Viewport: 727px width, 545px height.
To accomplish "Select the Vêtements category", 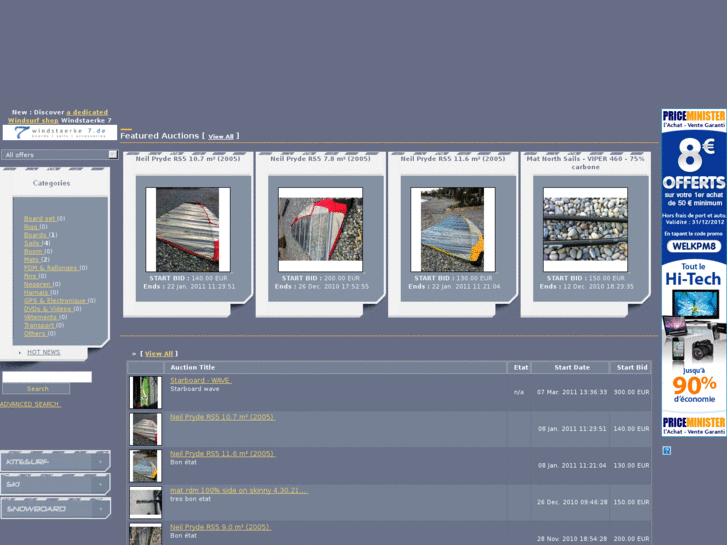I will pyautogui.click(x=40, y=317).
